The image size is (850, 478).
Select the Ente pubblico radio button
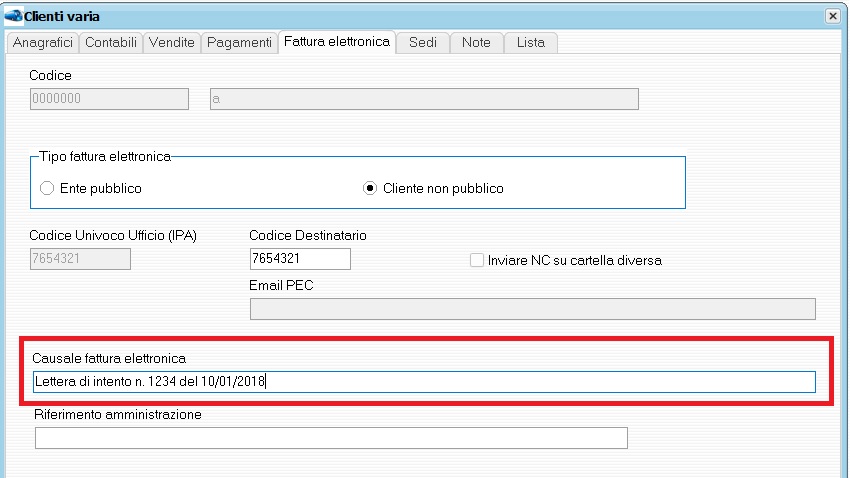[x=47, y=188]
